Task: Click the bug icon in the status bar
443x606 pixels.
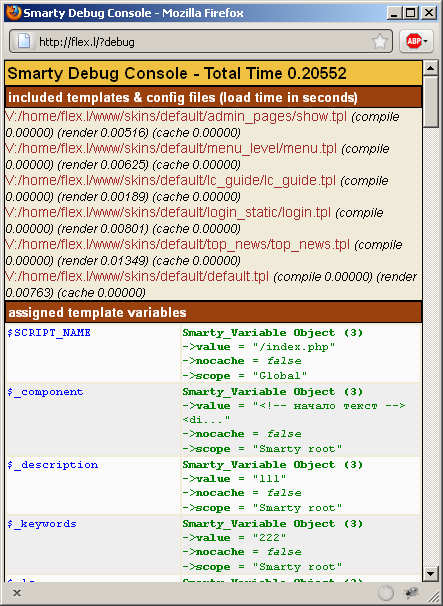Action: (x=411, y=592)
